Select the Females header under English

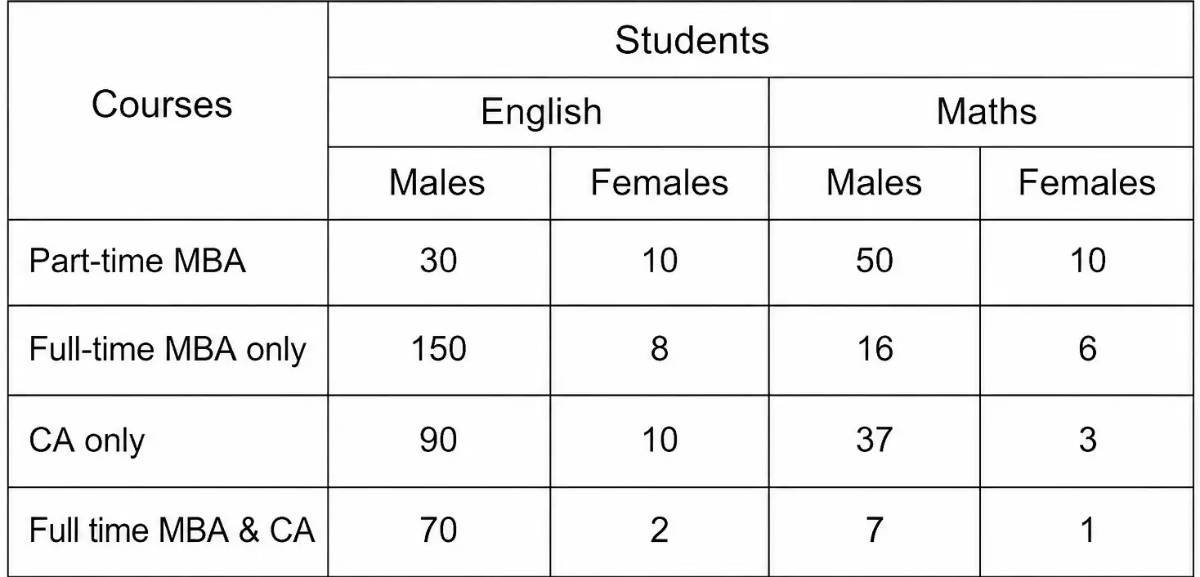click(x=659, y=183)
